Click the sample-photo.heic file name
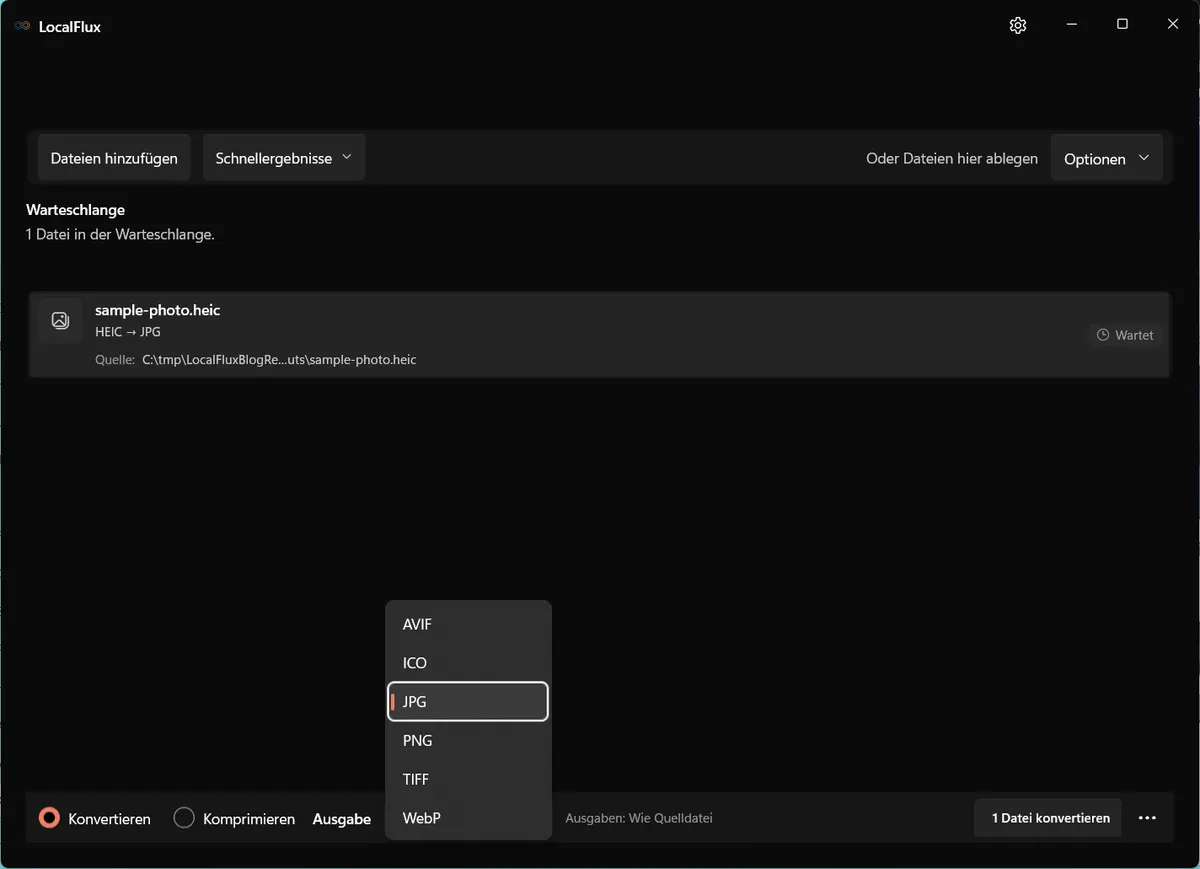Screen dimensions: 1200x869 click(x=157, y=310)
